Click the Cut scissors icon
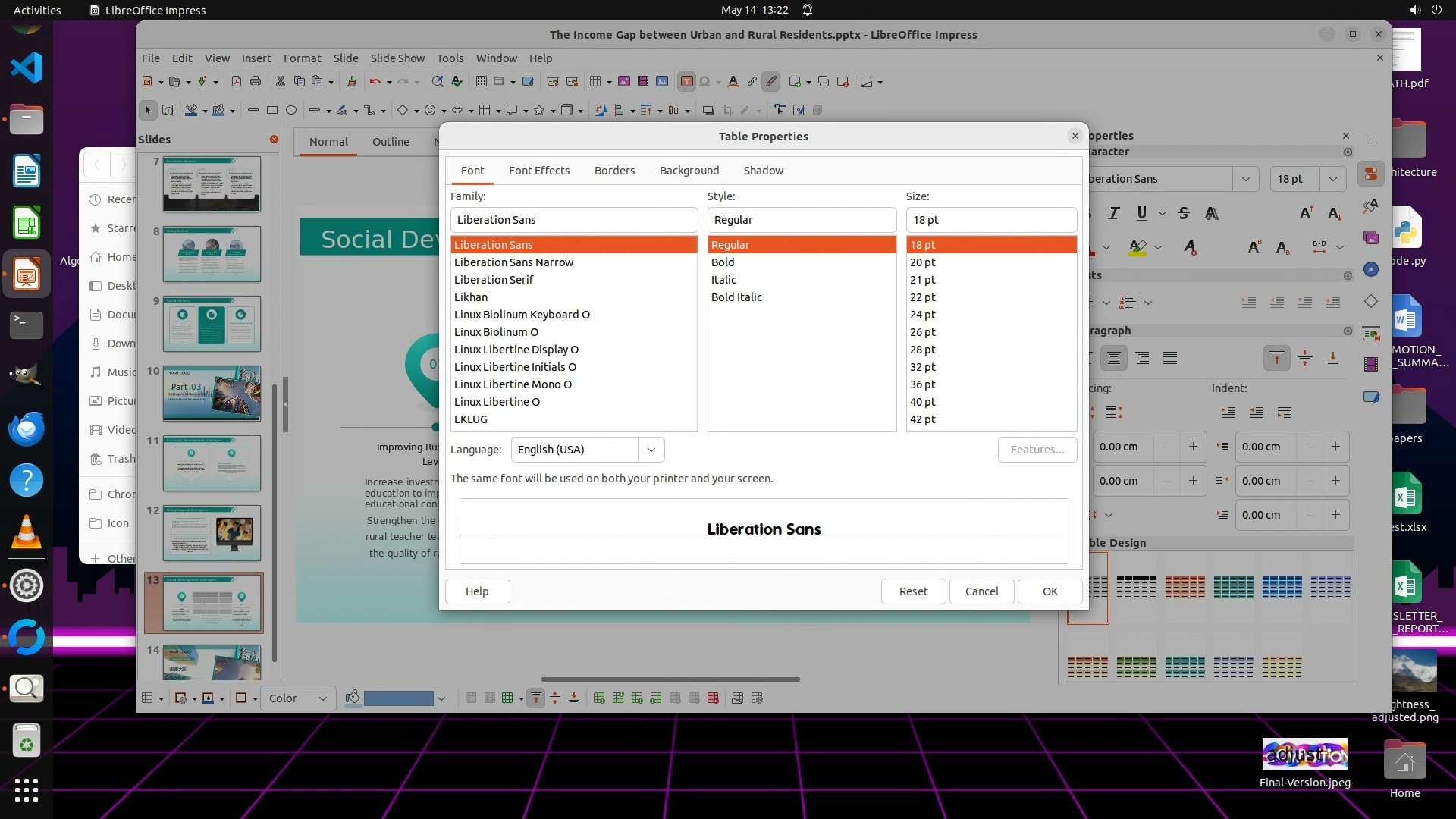This screenshot has width=1456, height=819. [280, 82]
